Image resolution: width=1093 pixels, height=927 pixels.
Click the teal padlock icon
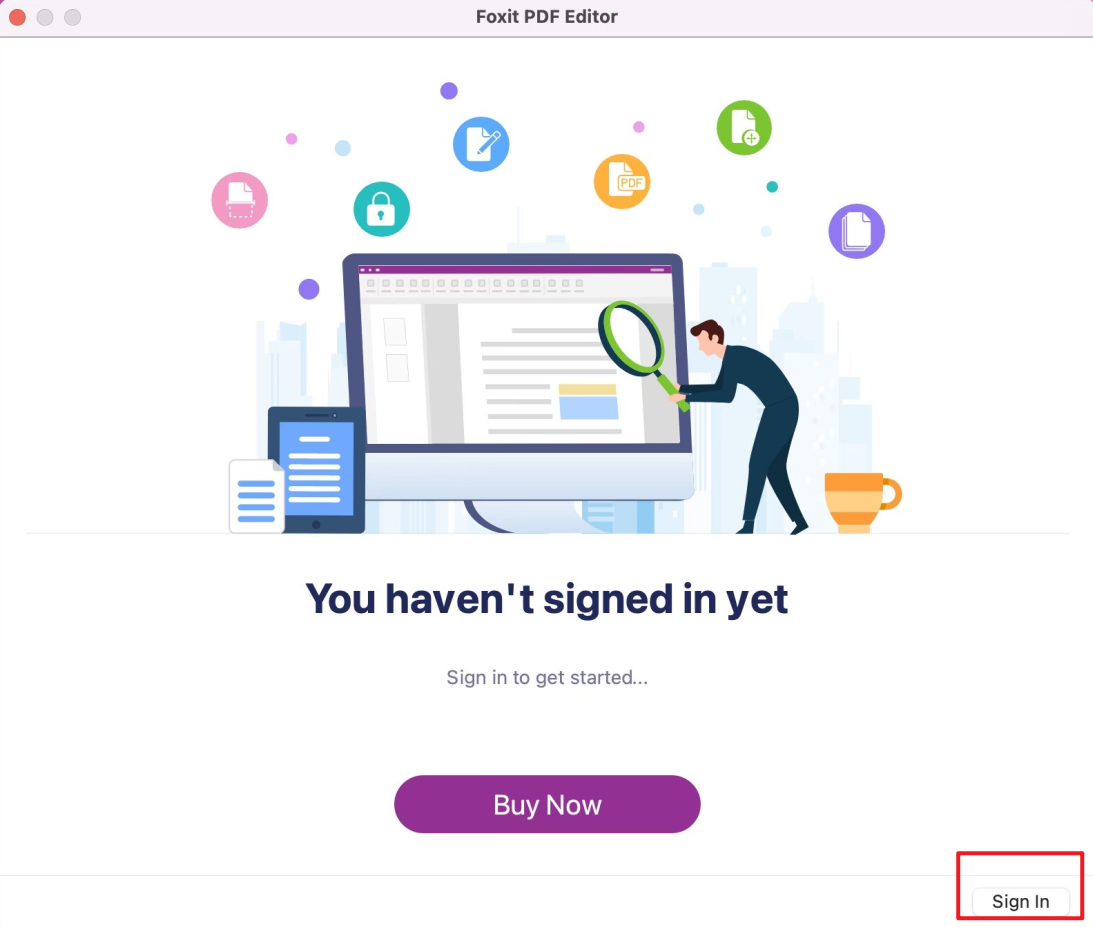[x=381, y=209]
